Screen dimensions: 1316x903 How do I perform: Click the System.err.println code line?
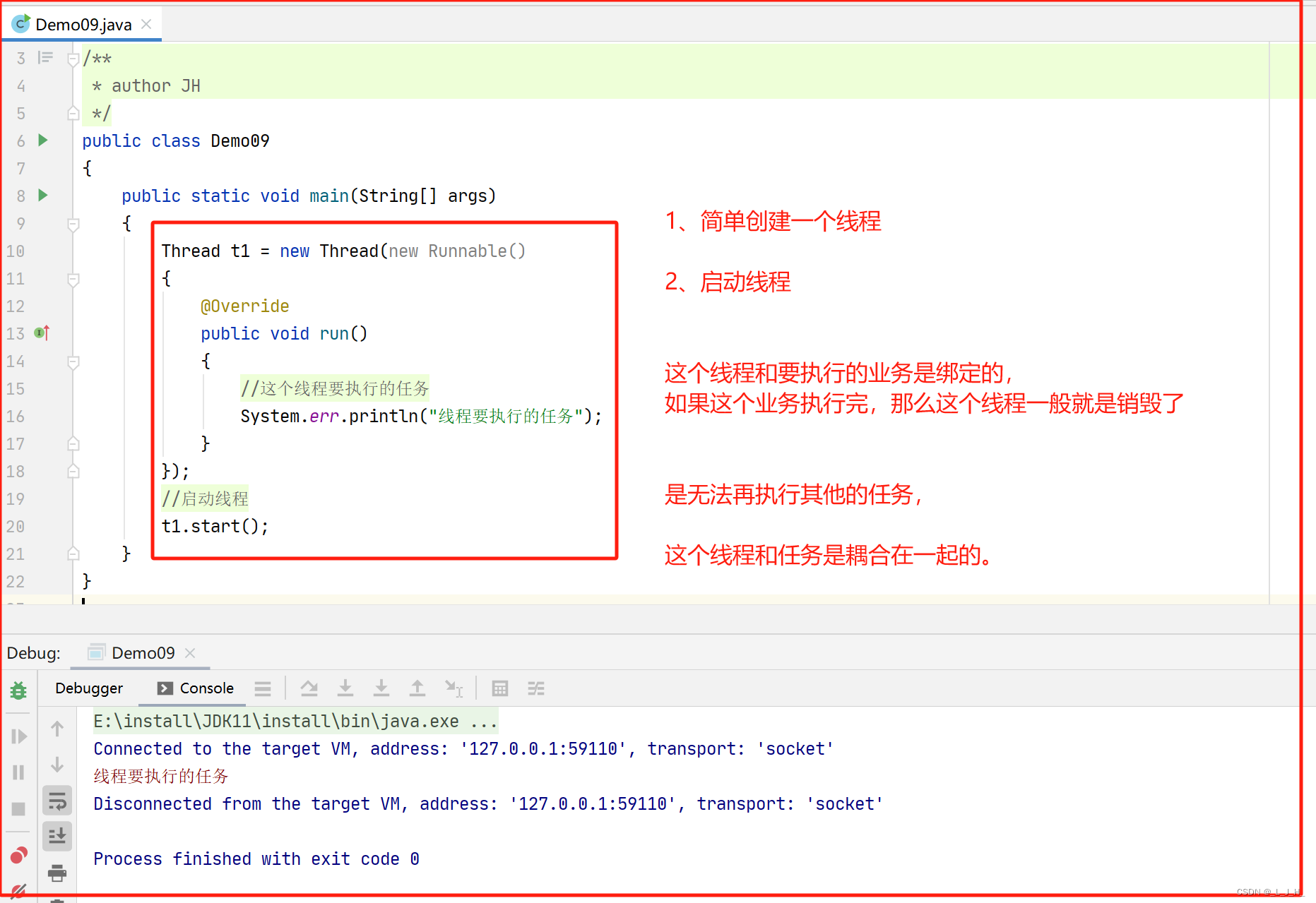(x=421, y=416)
